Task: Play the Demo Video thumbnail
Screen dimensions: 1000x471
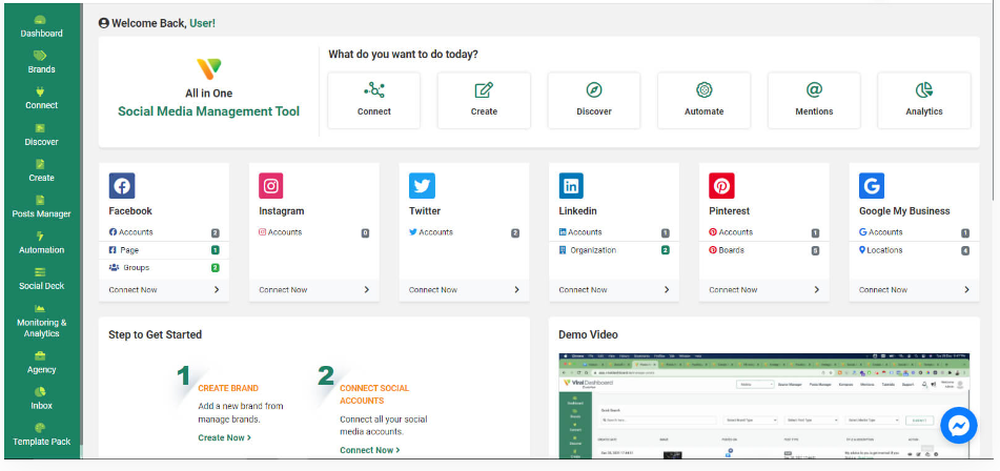Action: 764,405
